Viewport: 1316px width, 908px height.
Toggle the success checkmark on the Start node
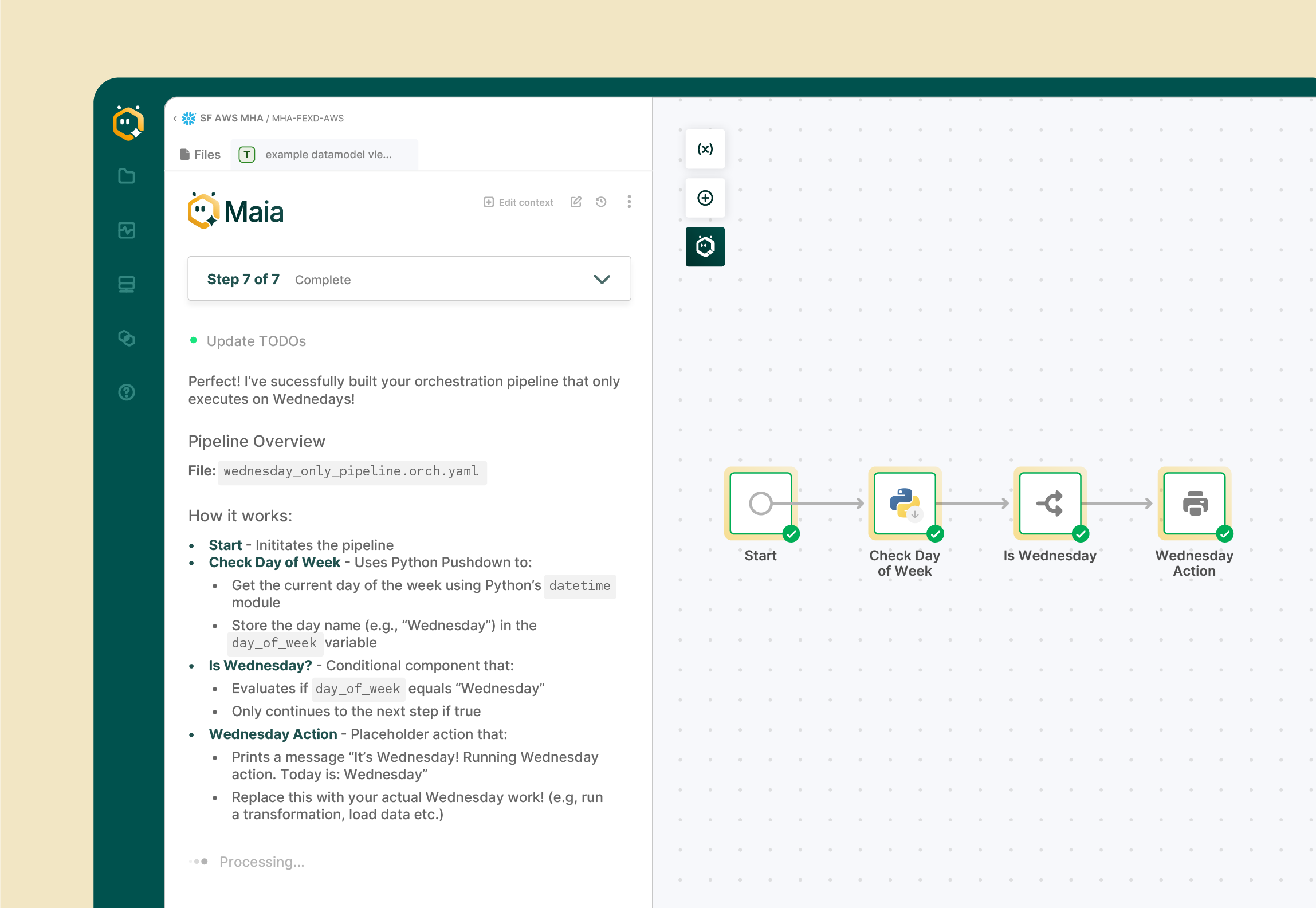[x=791, y=534]
